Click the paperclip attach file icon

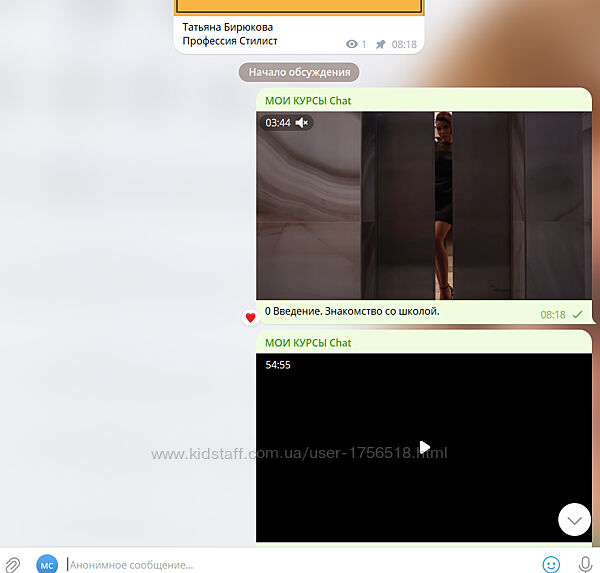(13, 564)
